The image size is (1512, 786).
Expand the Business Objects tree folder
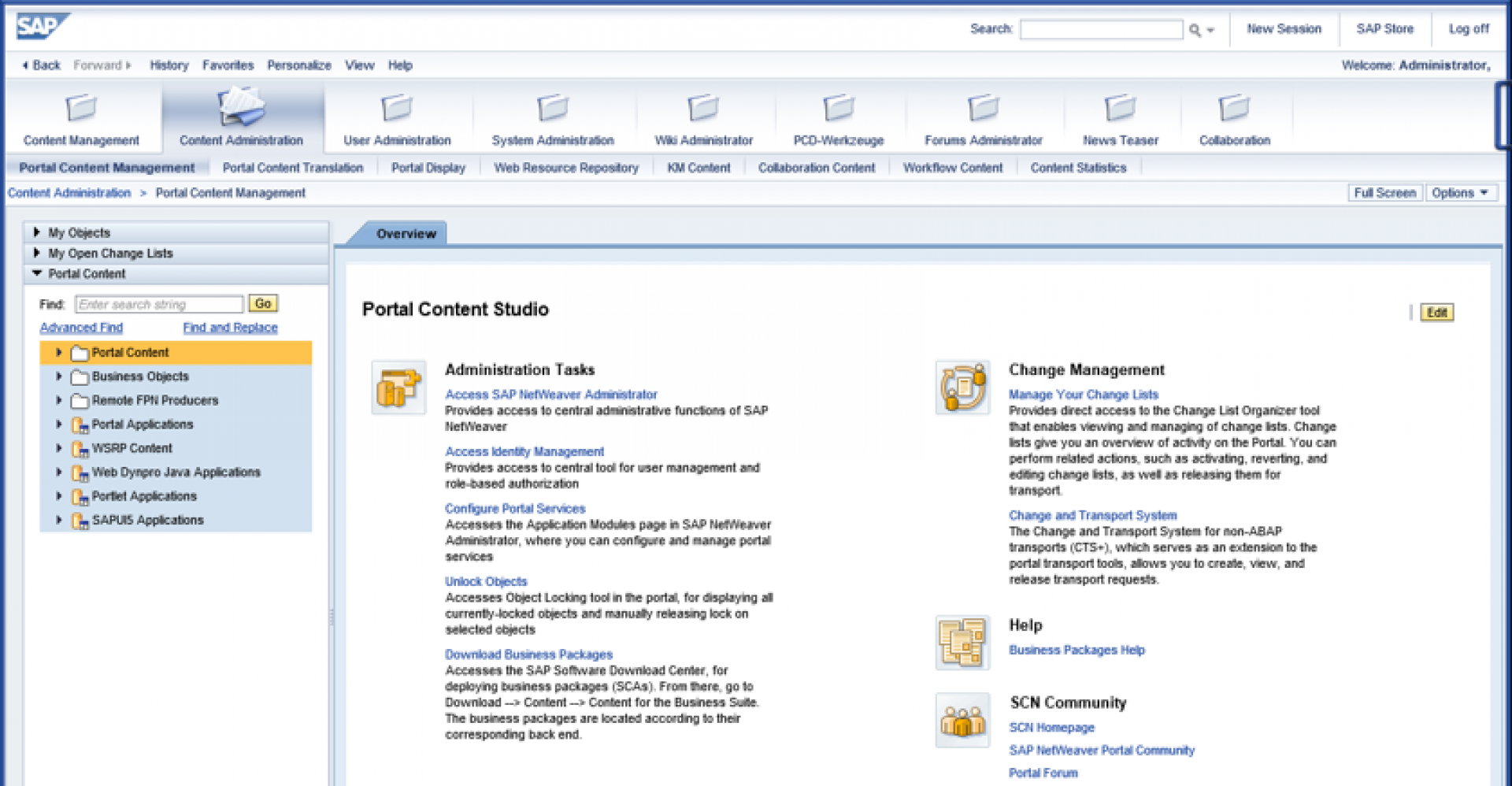point(59,376)
